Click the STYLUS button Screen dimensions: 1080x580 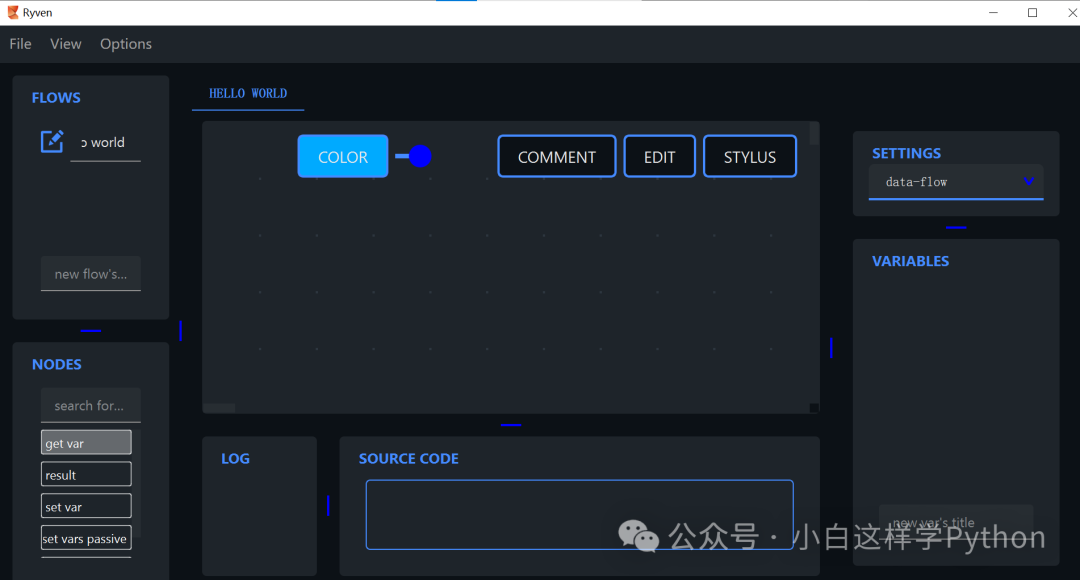point(749,156)
